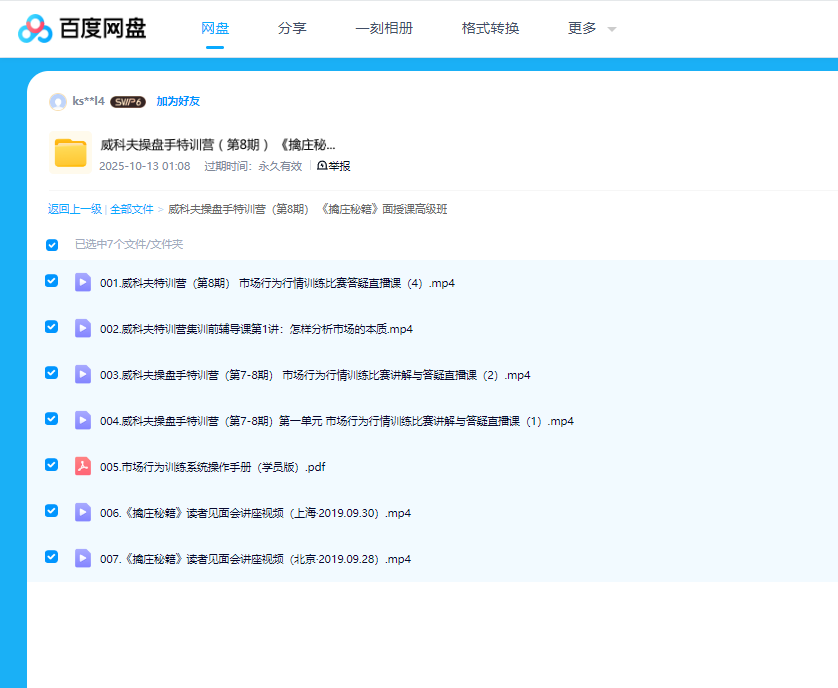
Task: Click the video icon for file 001
Action: click(83, 283)
